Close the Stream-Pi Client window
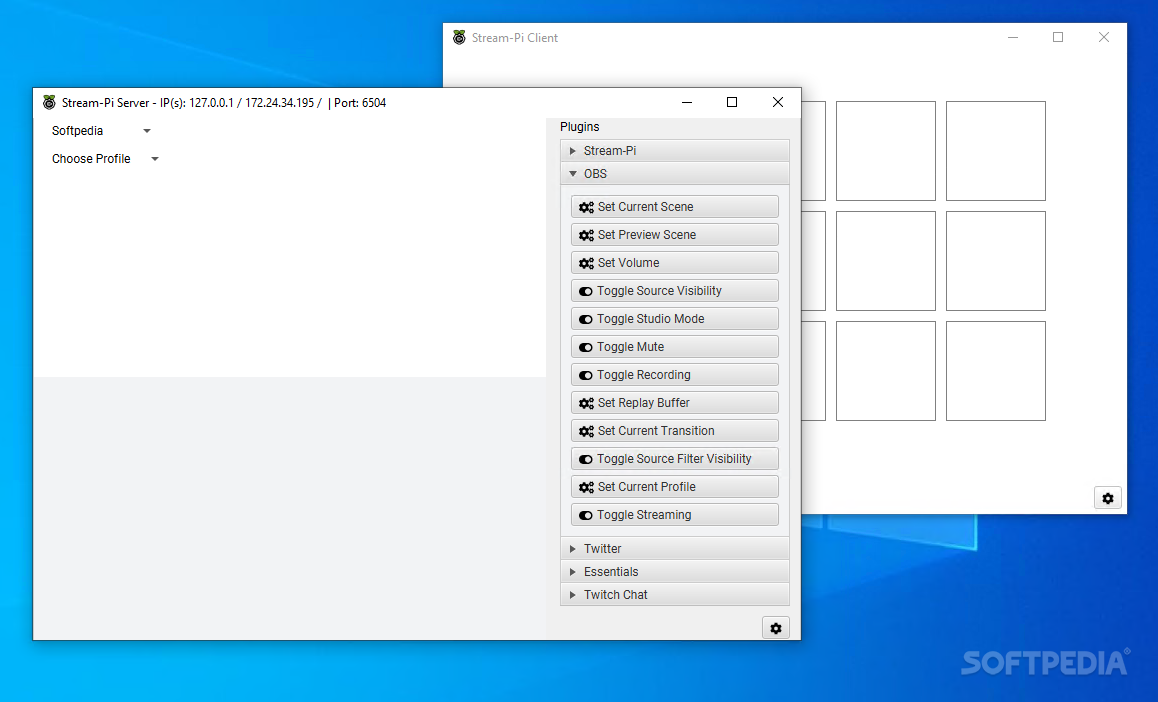The width and height of the screenshot is (1158, 702). tap(1104, 37)
